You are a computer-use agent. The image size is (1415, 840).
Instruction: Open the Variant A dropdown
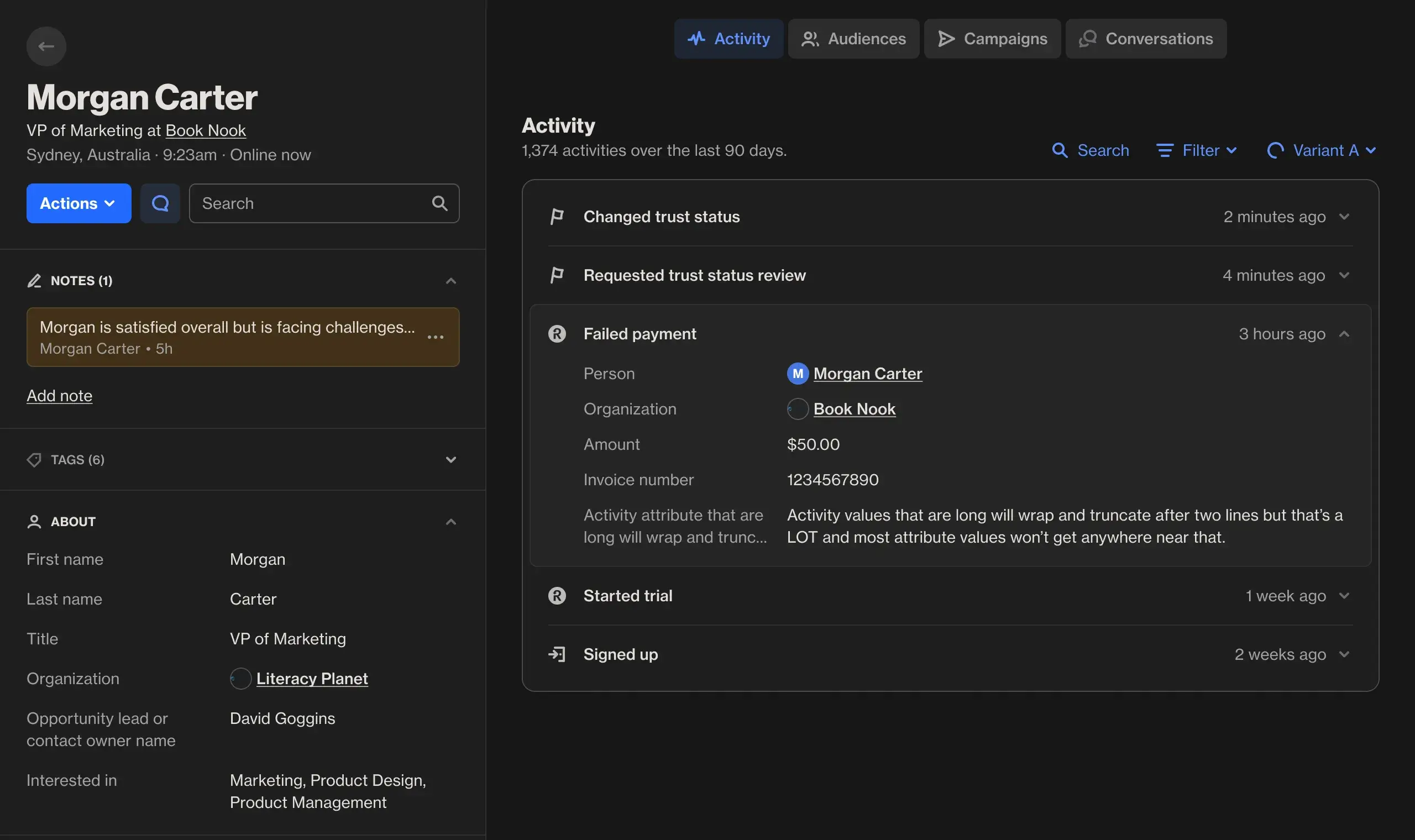1322,150
